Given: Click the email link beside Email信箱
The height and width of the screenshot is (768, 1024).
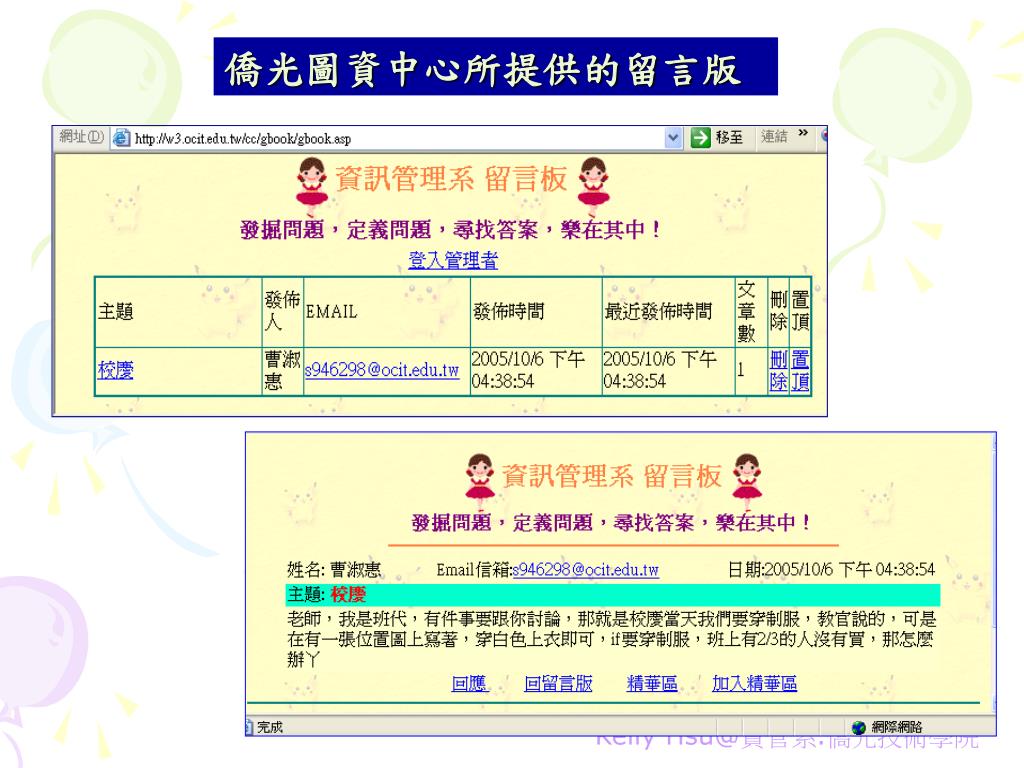Looking at the screenshot, I should tap(586, 569).
